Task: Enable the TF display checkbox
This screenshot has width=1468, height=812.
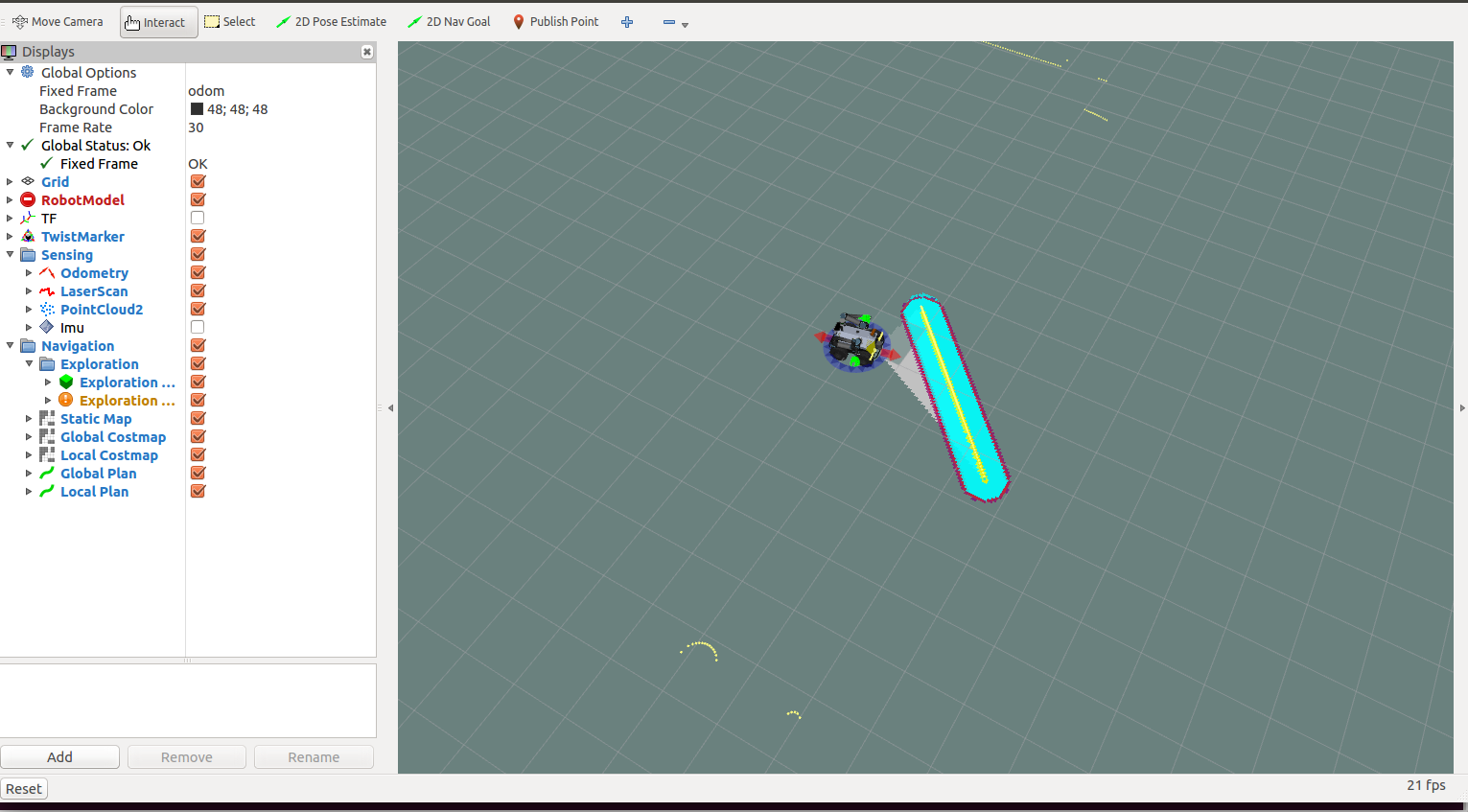Action: point(198,218)
